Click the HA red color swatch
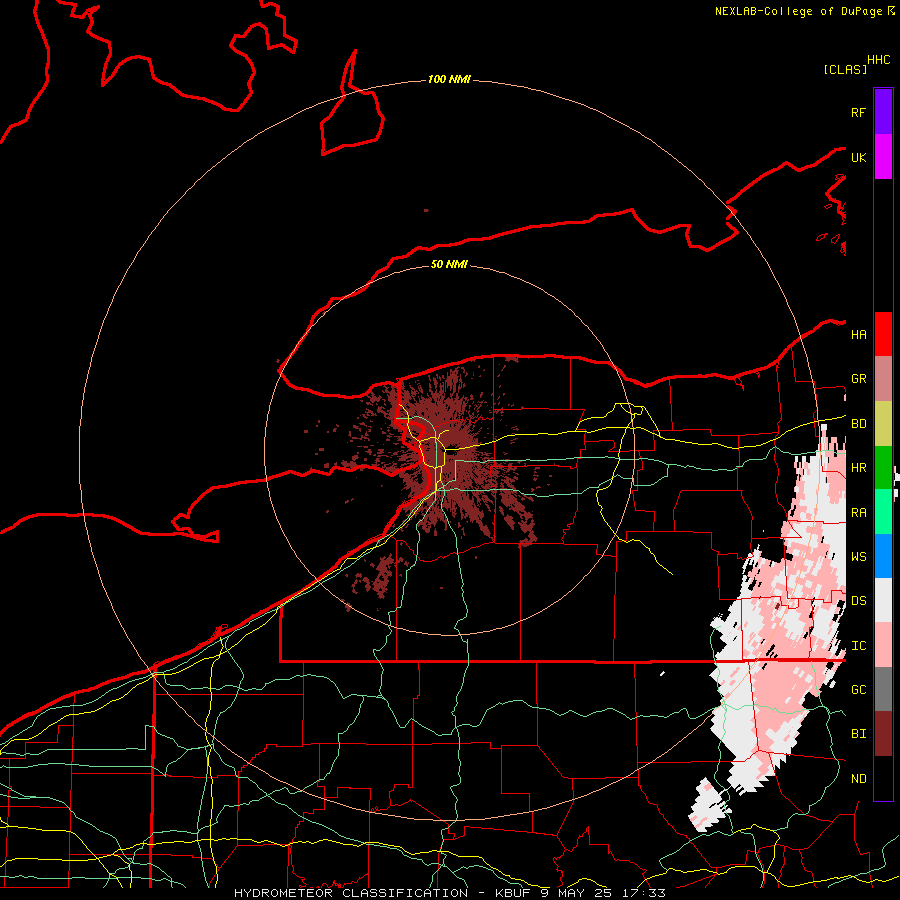This screenshot has width=900, height=900. [883, 334]
